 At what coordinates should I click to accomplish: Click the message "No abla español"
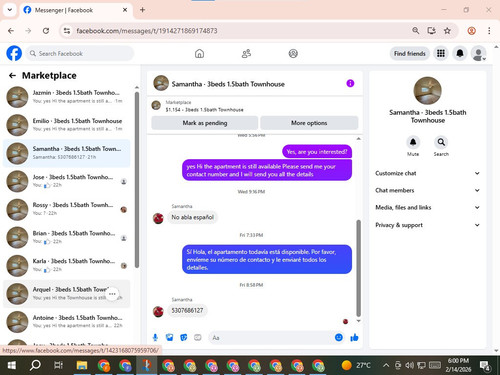tap(192, 217)
